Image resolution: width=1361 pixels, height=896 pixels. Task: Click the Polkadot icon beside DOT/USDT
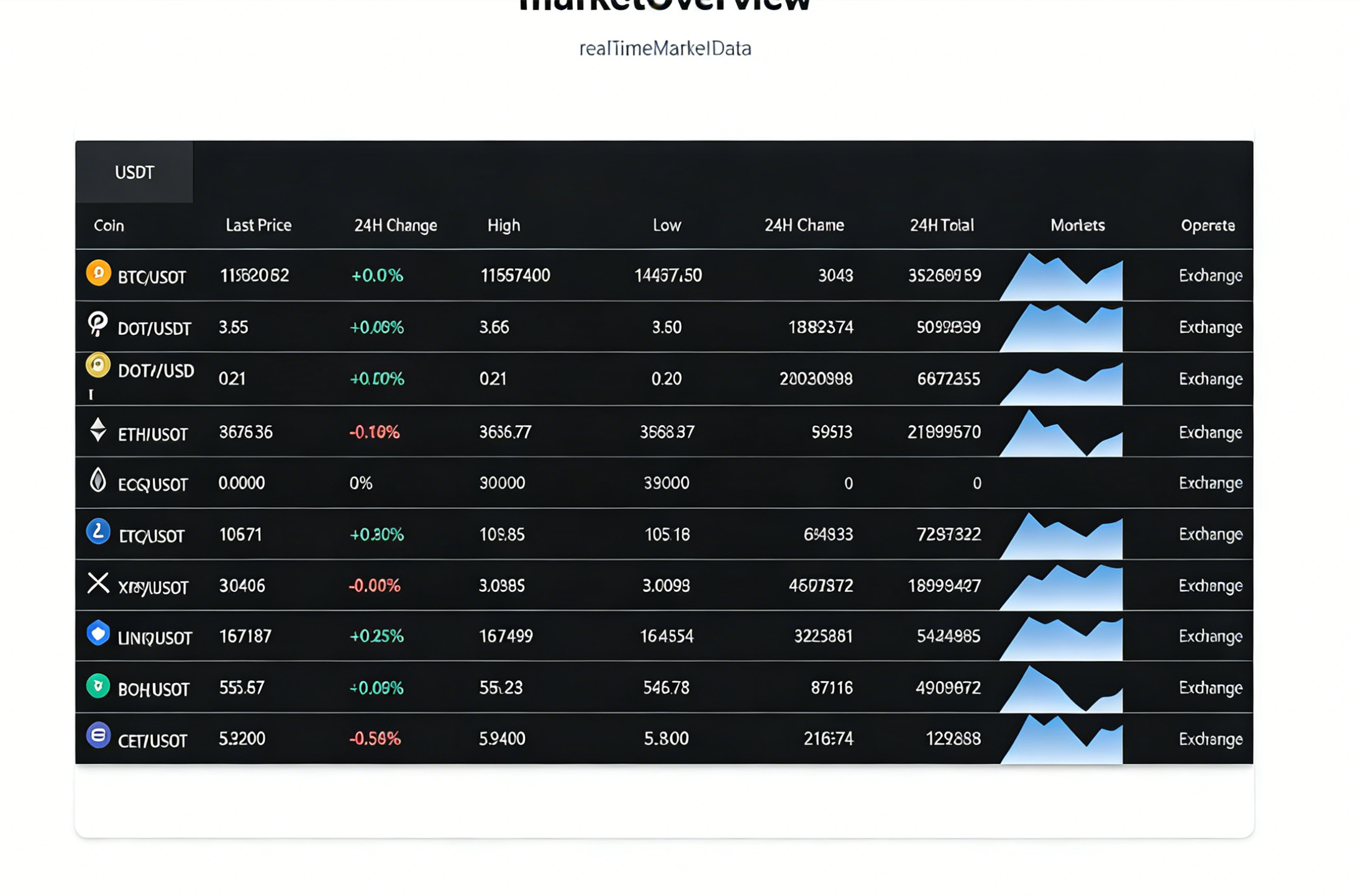click(x=98, y=324)
